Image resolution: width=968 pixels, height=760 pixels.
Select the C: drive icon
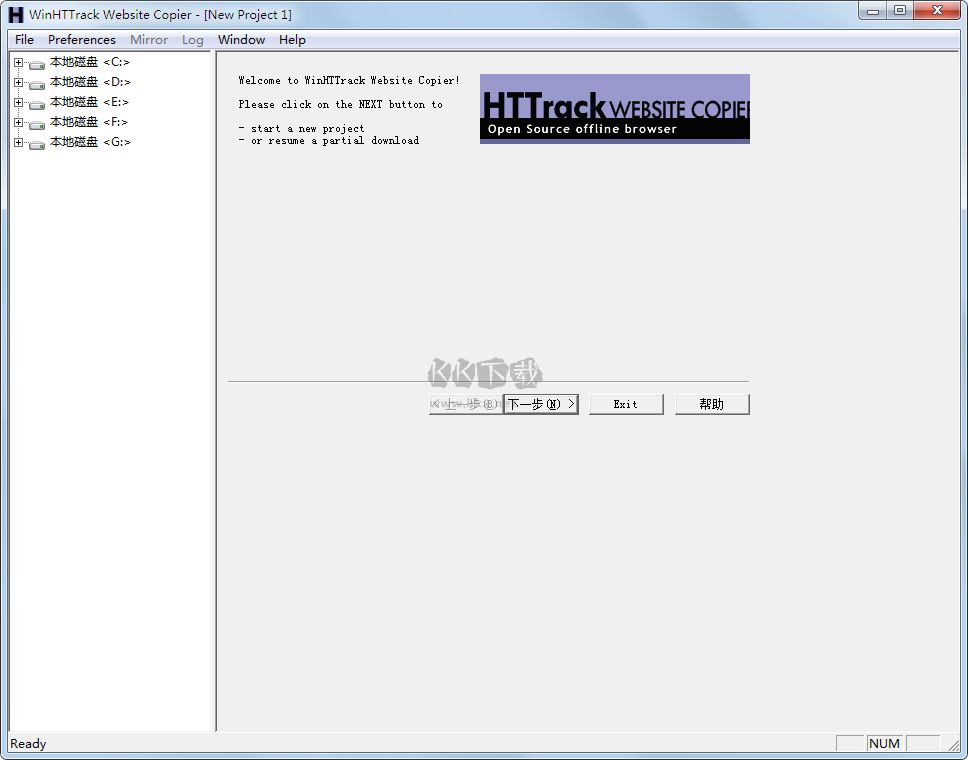tap(37, 64)
